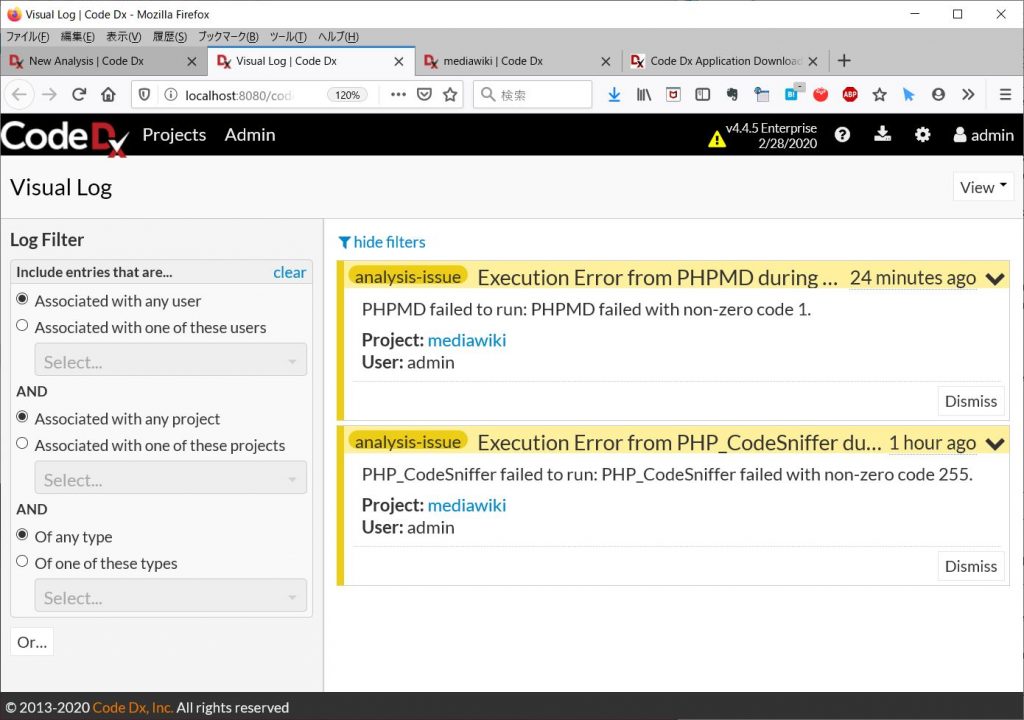
Task: Open the ツール(T) menu
Action: 288,37
